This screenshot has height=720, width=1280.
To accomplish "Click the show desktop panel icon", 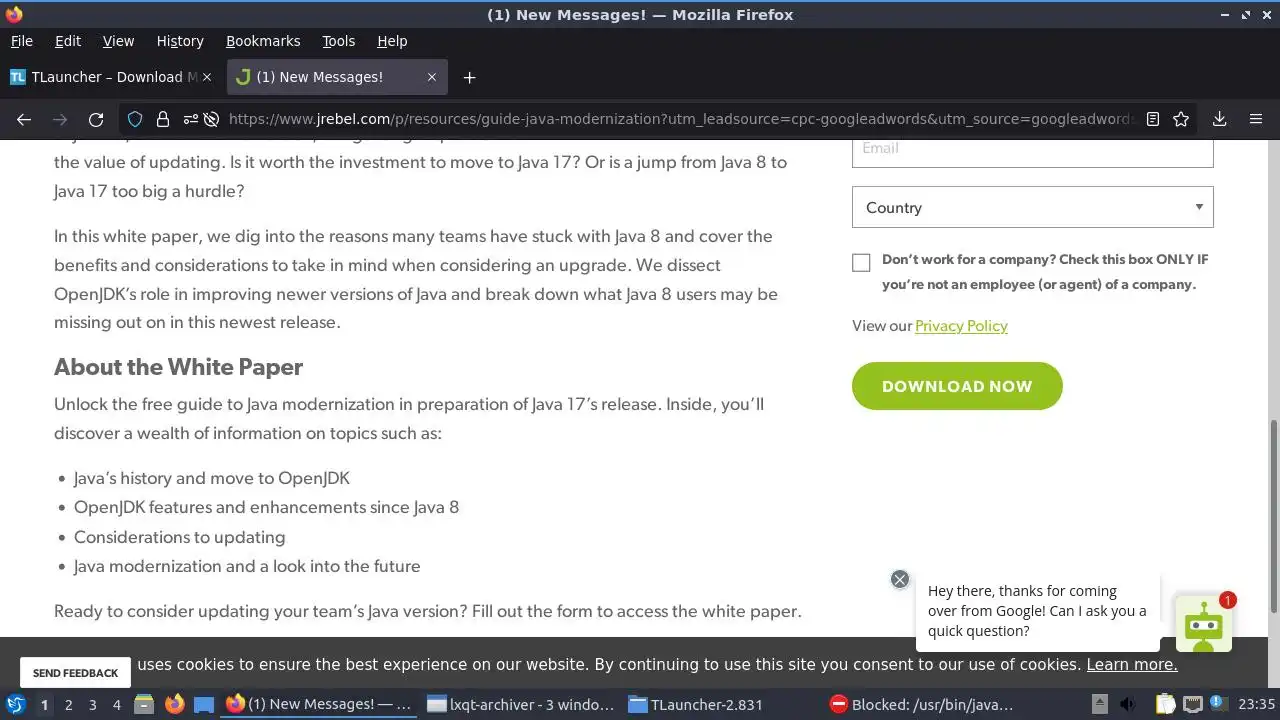I will point(204,704).
